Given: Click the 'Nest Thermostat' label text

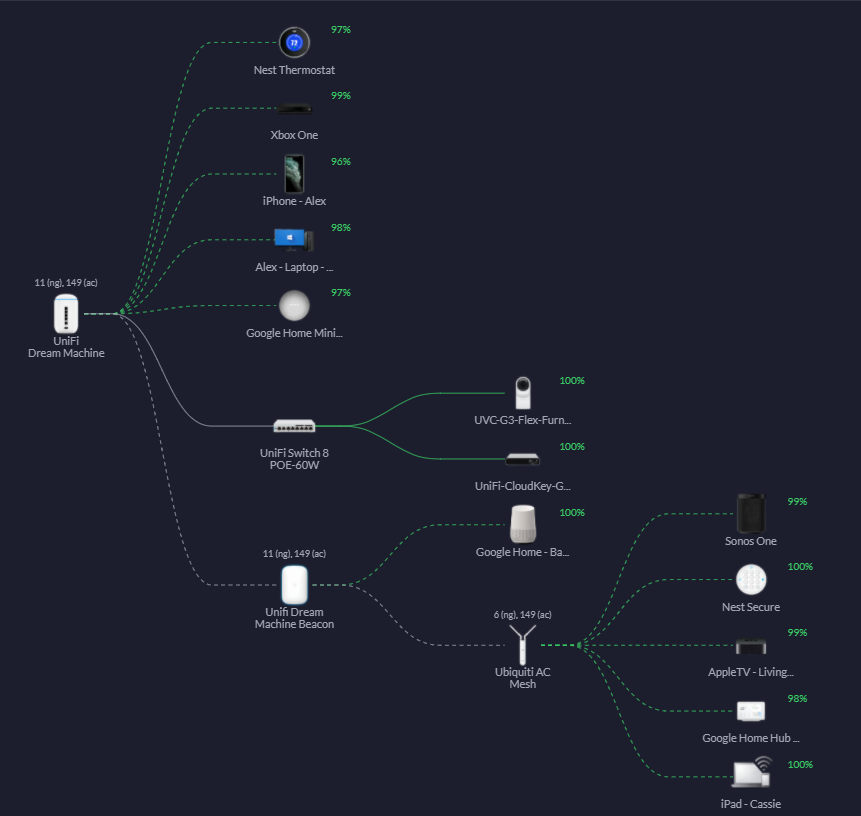Looking at the screenshot, I should 294,70.
